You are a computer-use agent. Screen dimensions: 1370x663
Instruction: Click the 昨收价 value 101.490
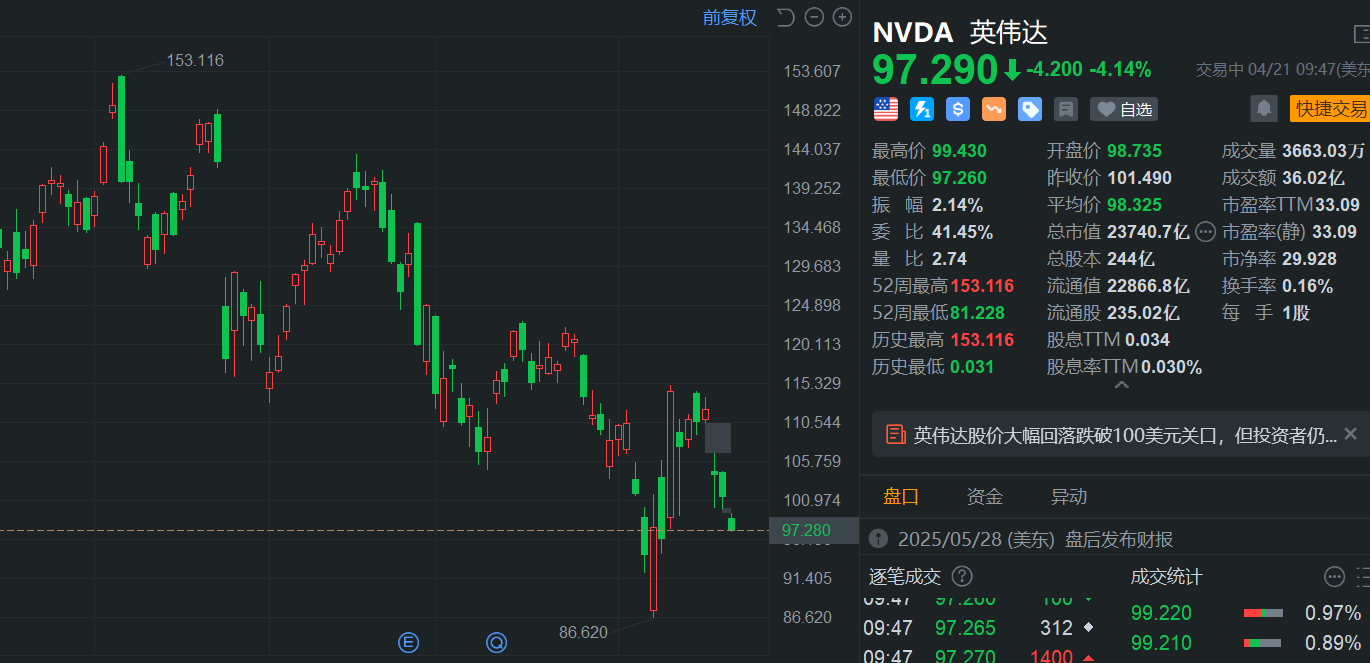(x=1139, y=178)
